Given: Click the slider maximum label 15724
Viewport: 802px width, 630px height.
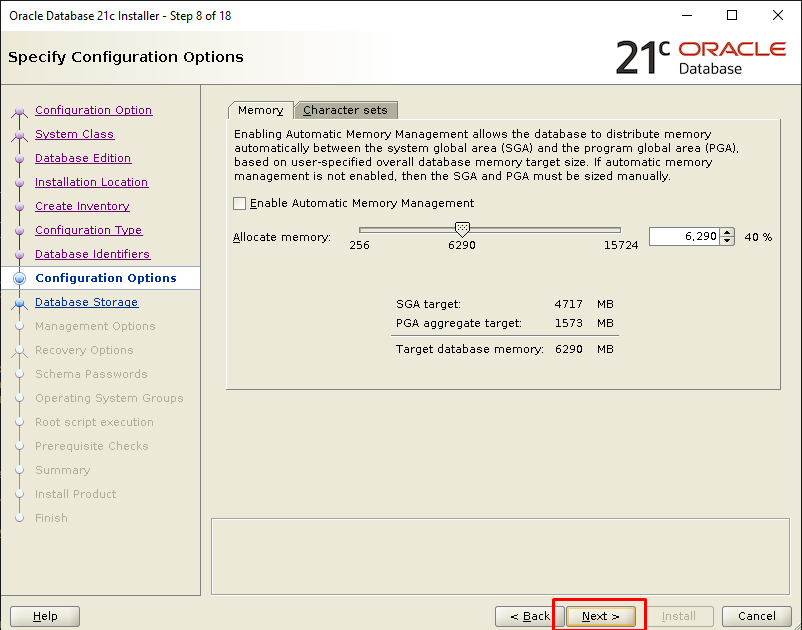Looking at the screenshot, I should (x=621, y=245).
